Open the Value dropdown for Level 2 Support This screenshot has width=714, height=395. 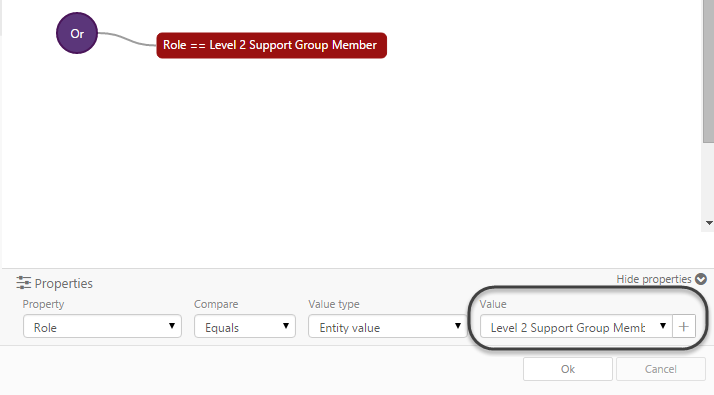click(576, 326)
